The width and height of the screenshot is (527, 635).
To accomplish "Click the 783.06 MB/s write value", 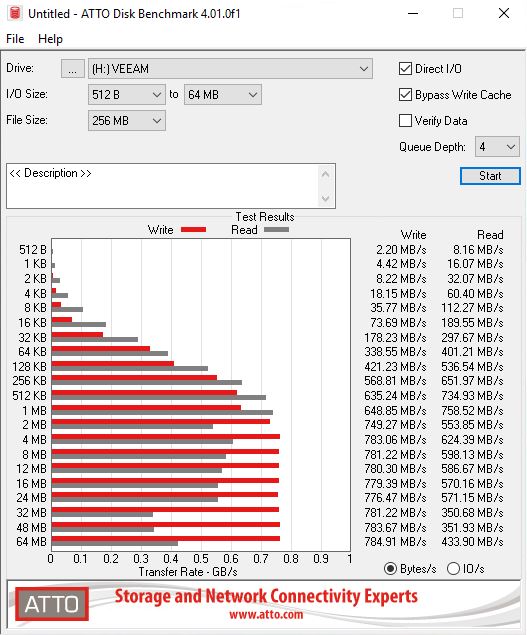I will click(x=395, y=440).
